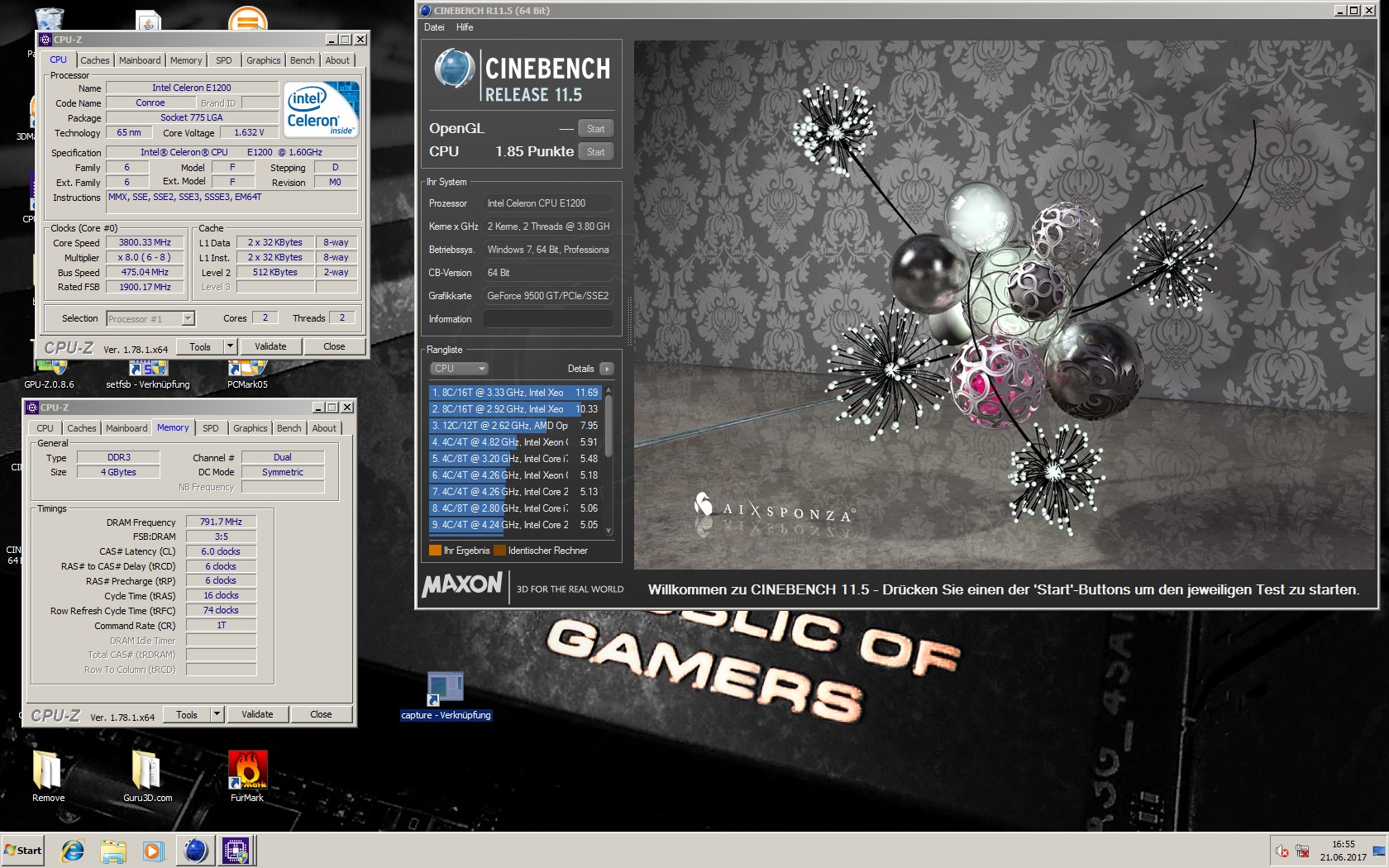Open Internet Explorer from the taskbar

pyautogui.click(x=73, y=850)
